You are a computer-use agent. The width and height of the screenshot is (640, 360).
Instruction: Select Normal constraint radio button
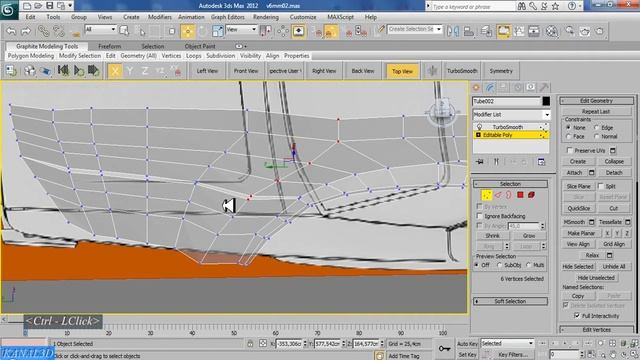pyautogui.click(x=596, y=136)
